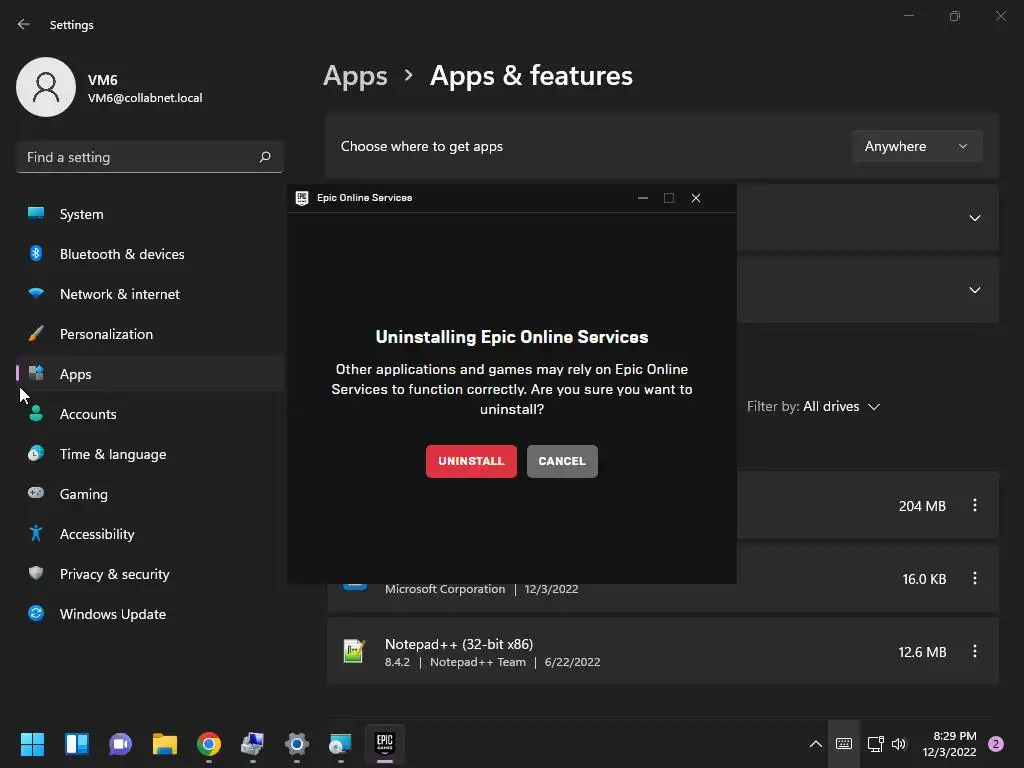The image size is (1024, 768).
Task: Focus the Find a setting search box
Action: coord(150,157)
